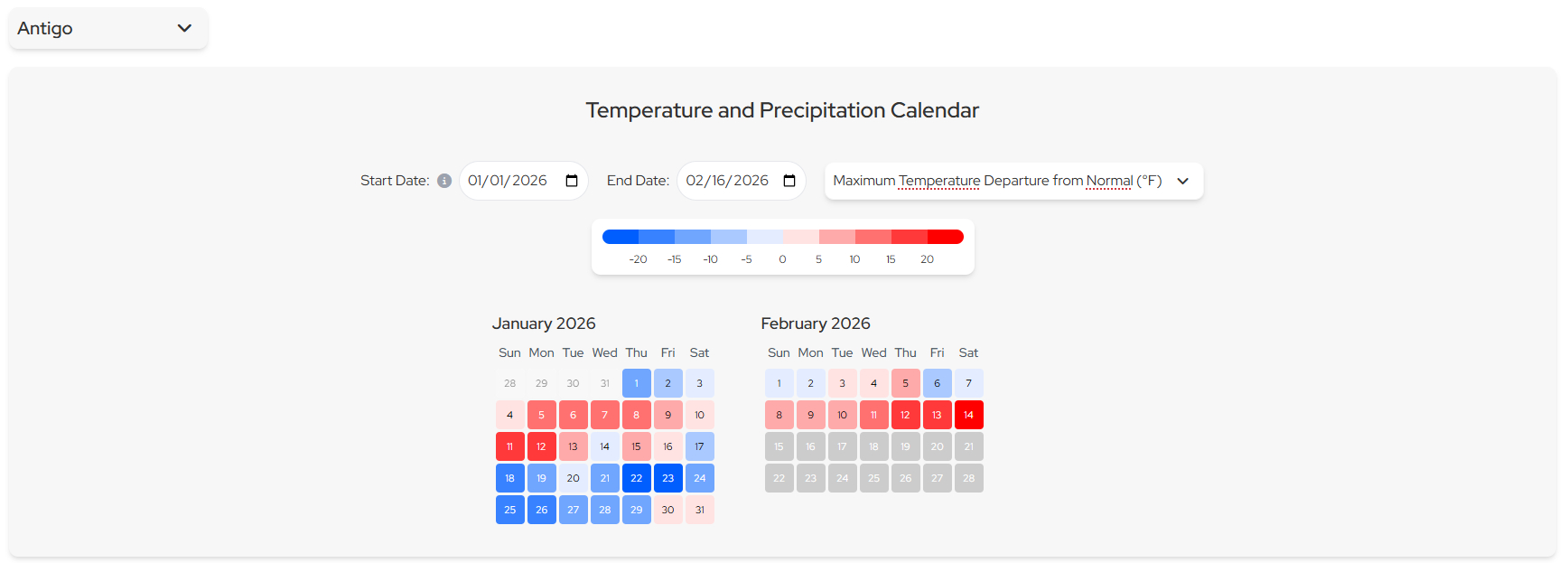Click January 31 day cell
This screenshot has width=1568, height=563.
click(700, 510)
